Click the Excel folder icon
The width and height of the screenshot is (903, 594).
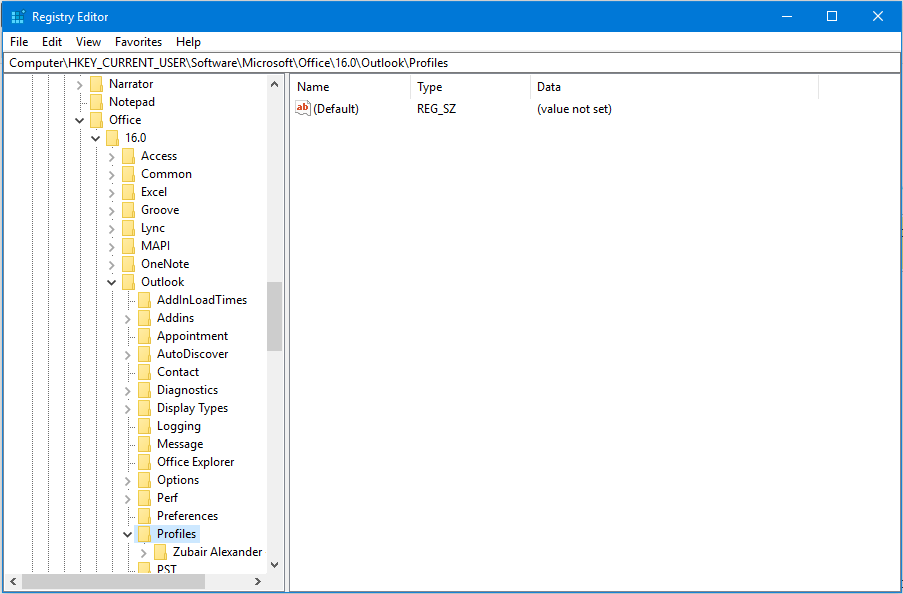click(x=129, y=192)
